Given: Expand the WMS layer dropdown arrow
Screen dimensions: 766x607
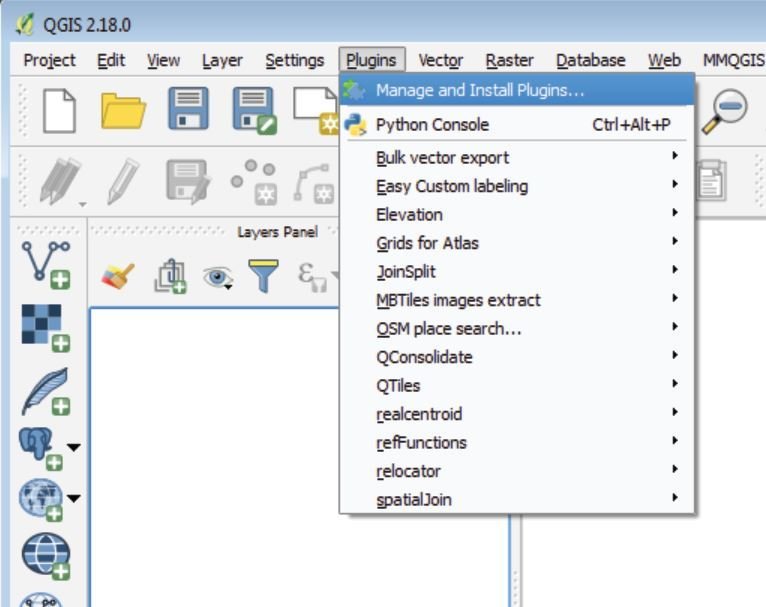Looking at the screenshot, I should tap(74, 499).
